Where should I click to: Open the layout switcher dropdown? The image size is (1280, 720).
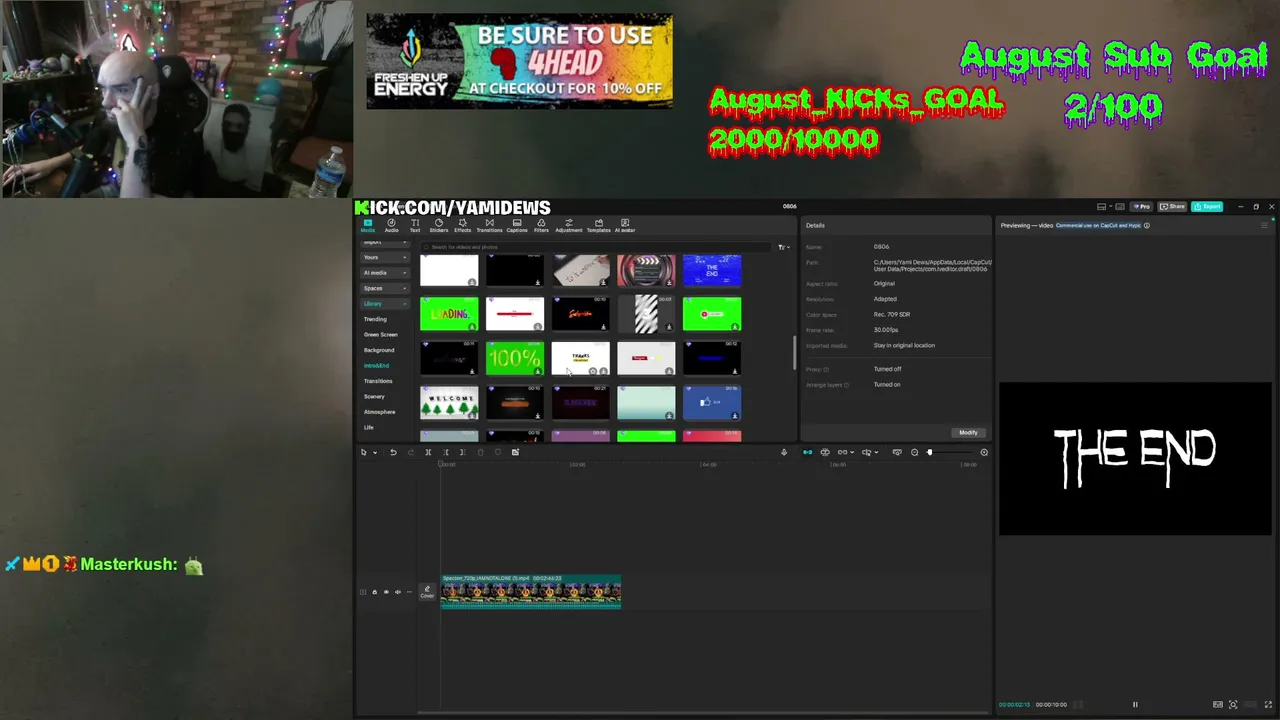(1103, 207)
